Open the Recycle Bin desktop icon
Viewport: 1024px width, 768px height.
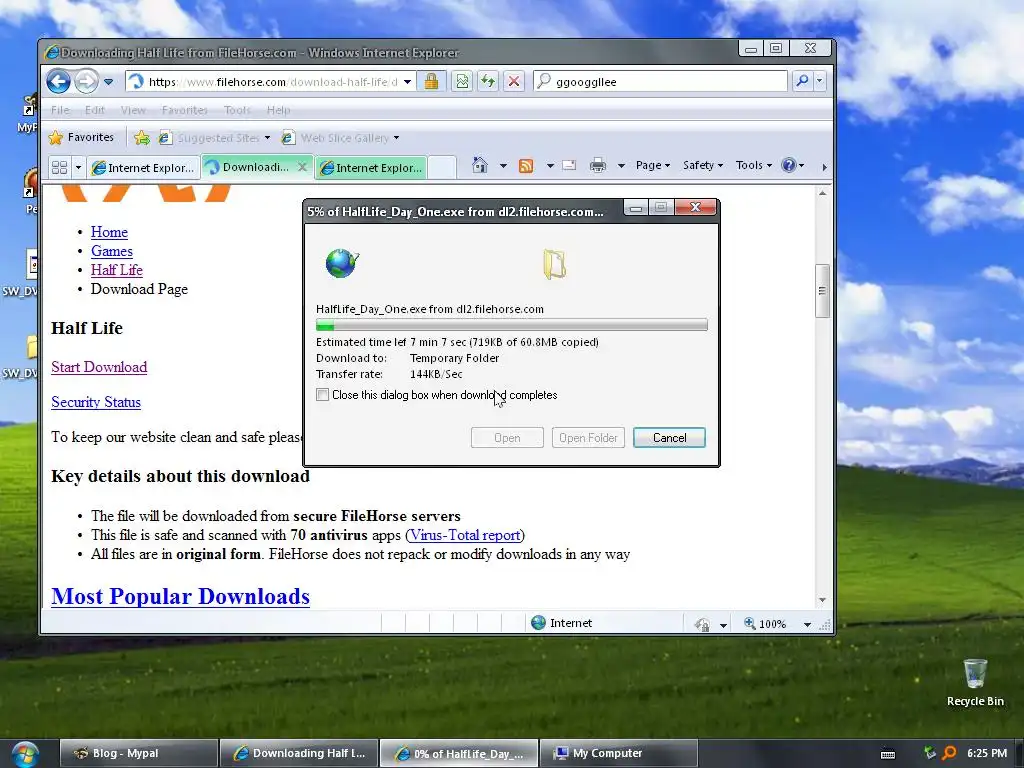[975, 682]
